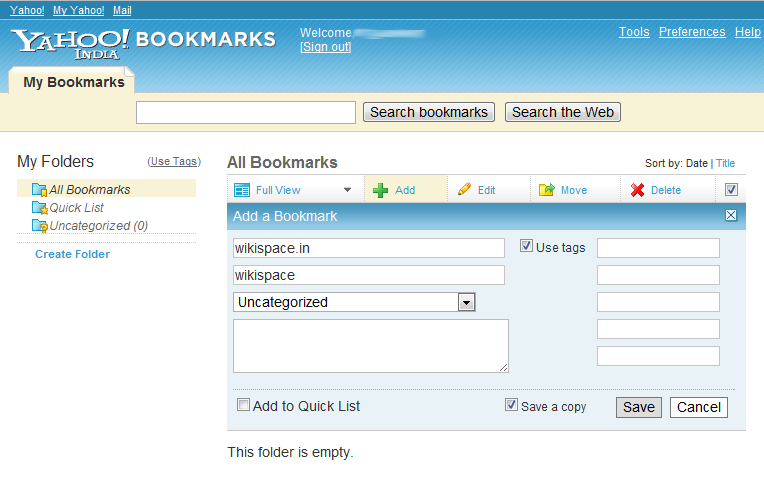
Task: Click the Search the Web button
Action: tap(563, 112)
